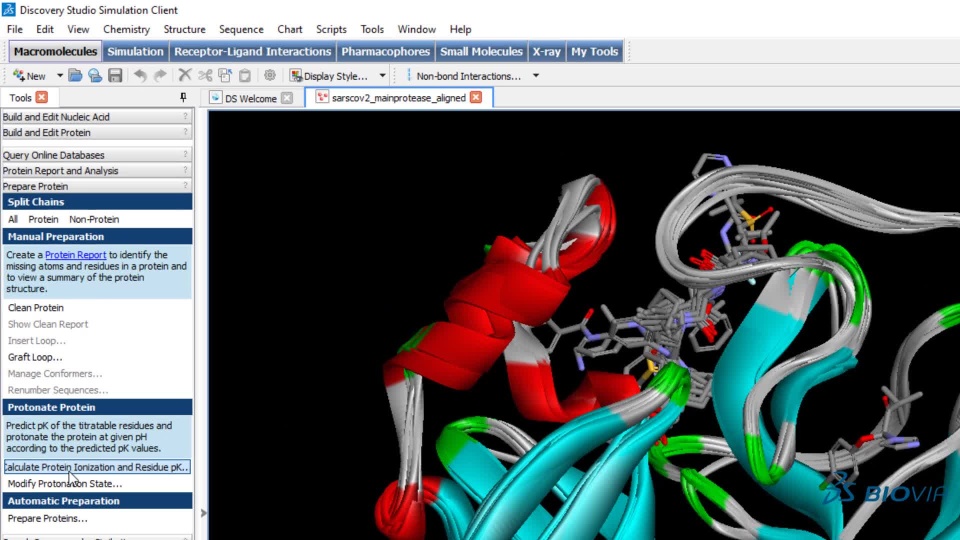The image size is (960, 540).
Task: Switch to the X-ray tab
Action: (x=547, y=51)
